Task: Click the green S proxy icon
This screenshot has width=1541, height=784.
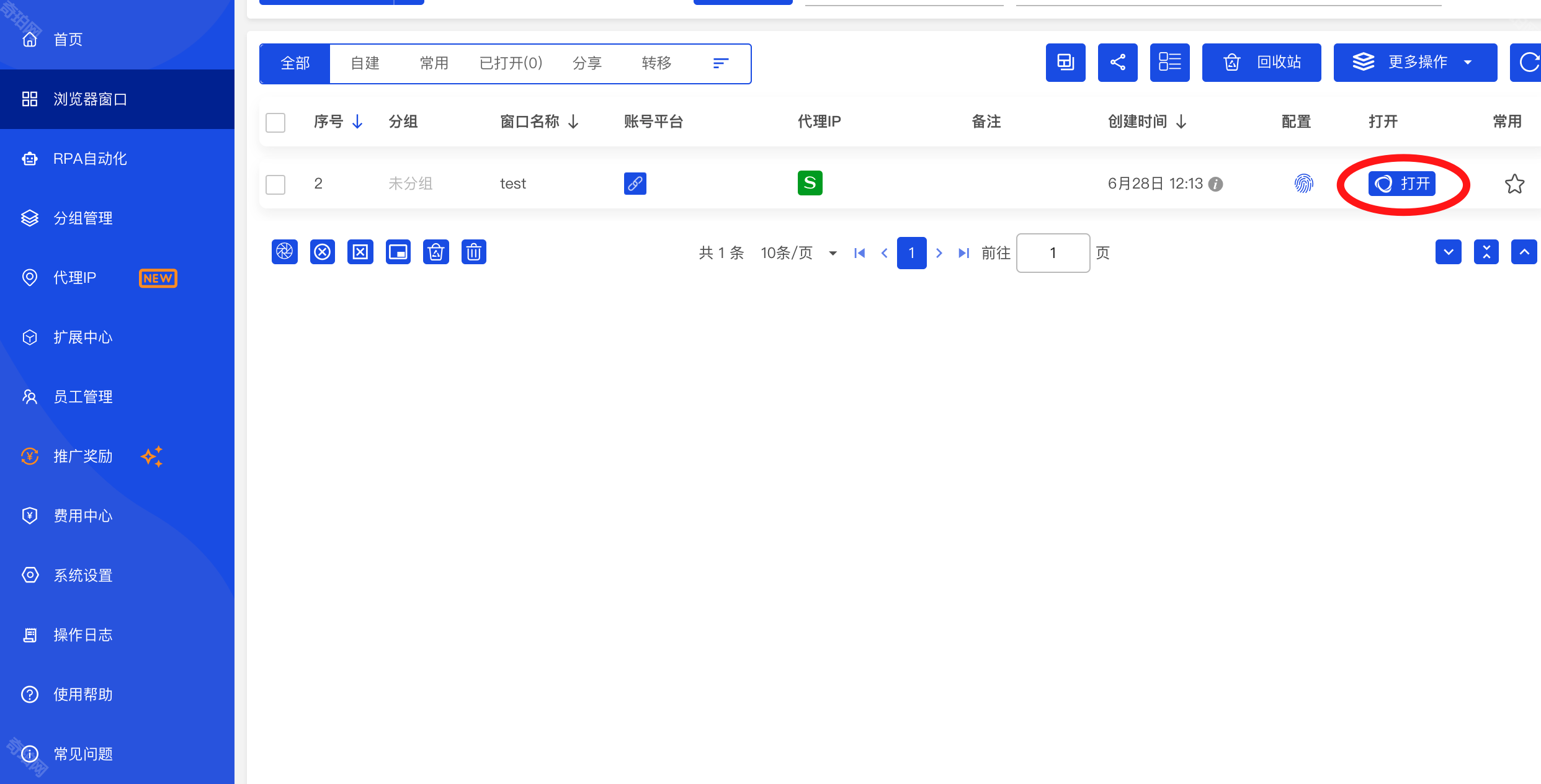Action: tap(810, 183)
